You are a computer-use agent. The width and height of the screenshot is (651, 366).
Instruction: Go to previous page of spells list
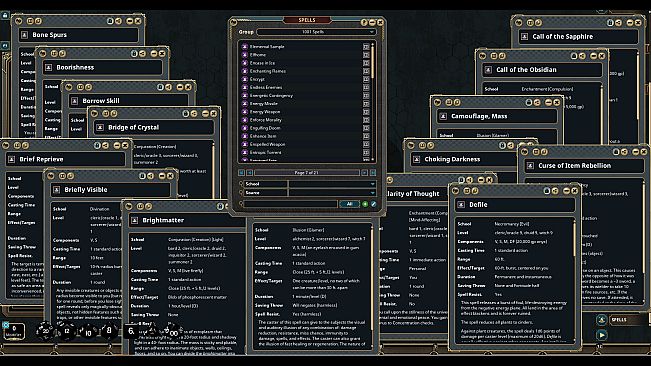pos(250,173)
